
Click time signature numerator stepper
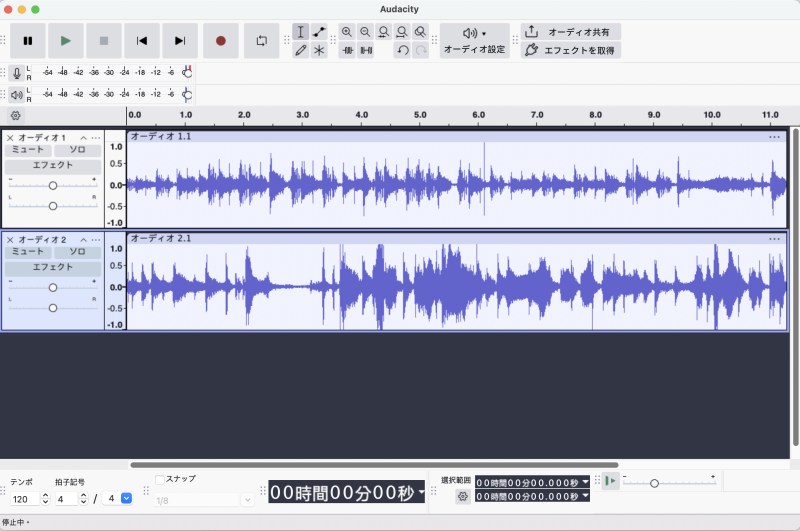pyautogui.click(x=84, y=499)
